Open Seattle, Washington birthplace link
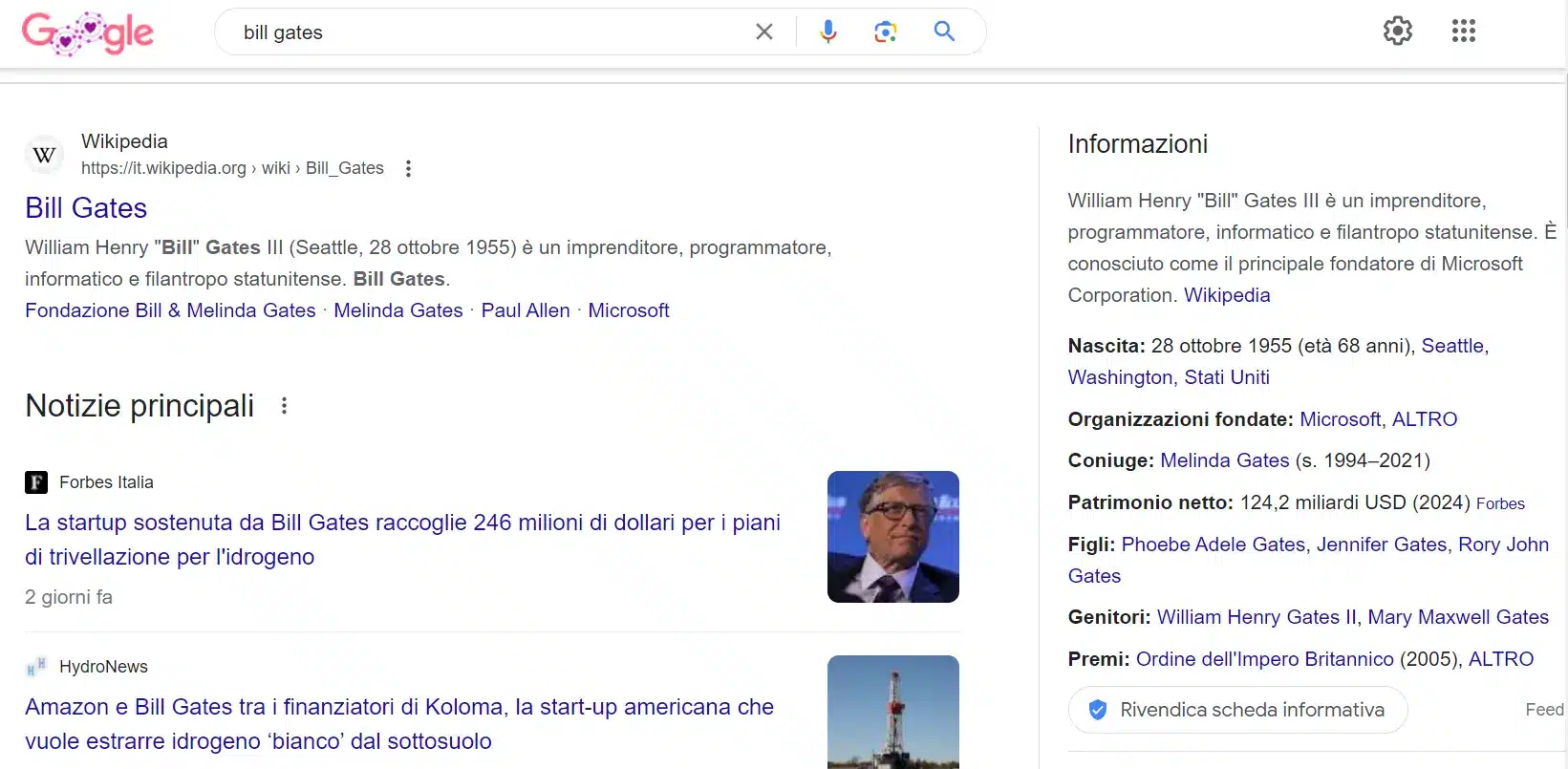The height and width of the screenshot is (769, 1568). point(1278,361)
